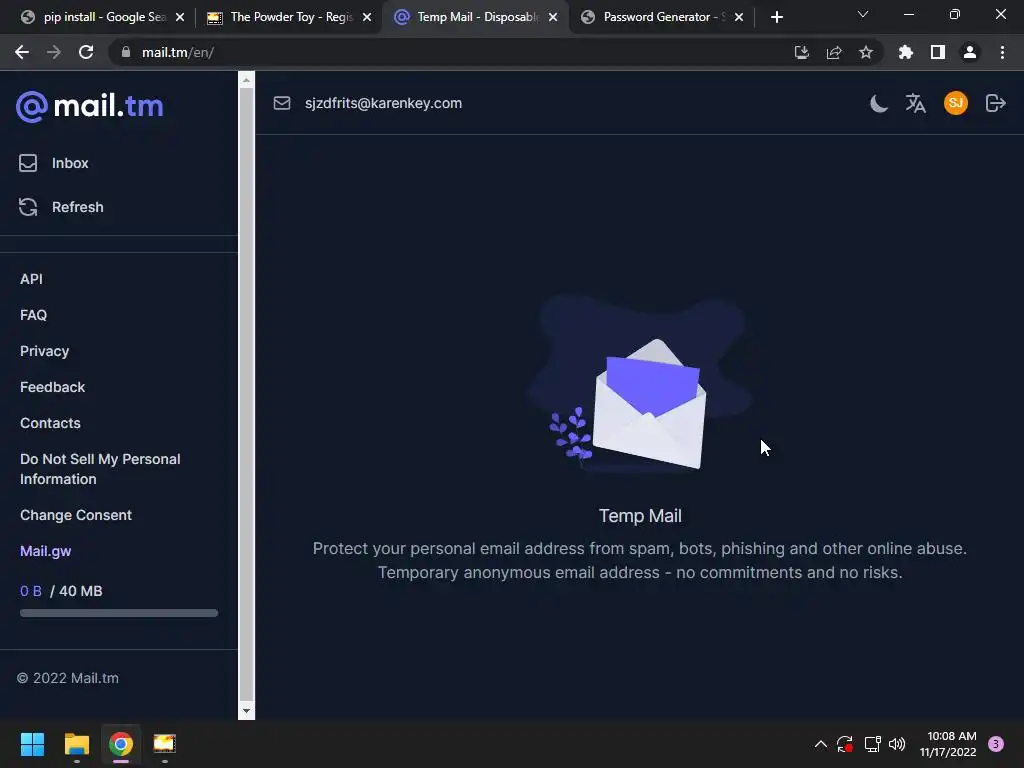Viewport: 1024px width, 768px height.
Task: Visit the Mail.gw link
Action: point(46,551)
